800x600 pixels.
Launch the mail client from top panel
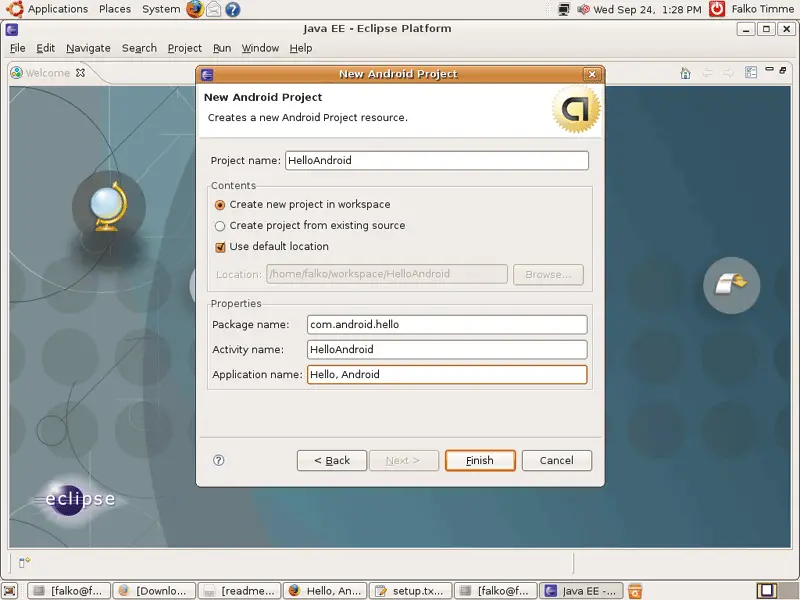click(x=214, y=9)
